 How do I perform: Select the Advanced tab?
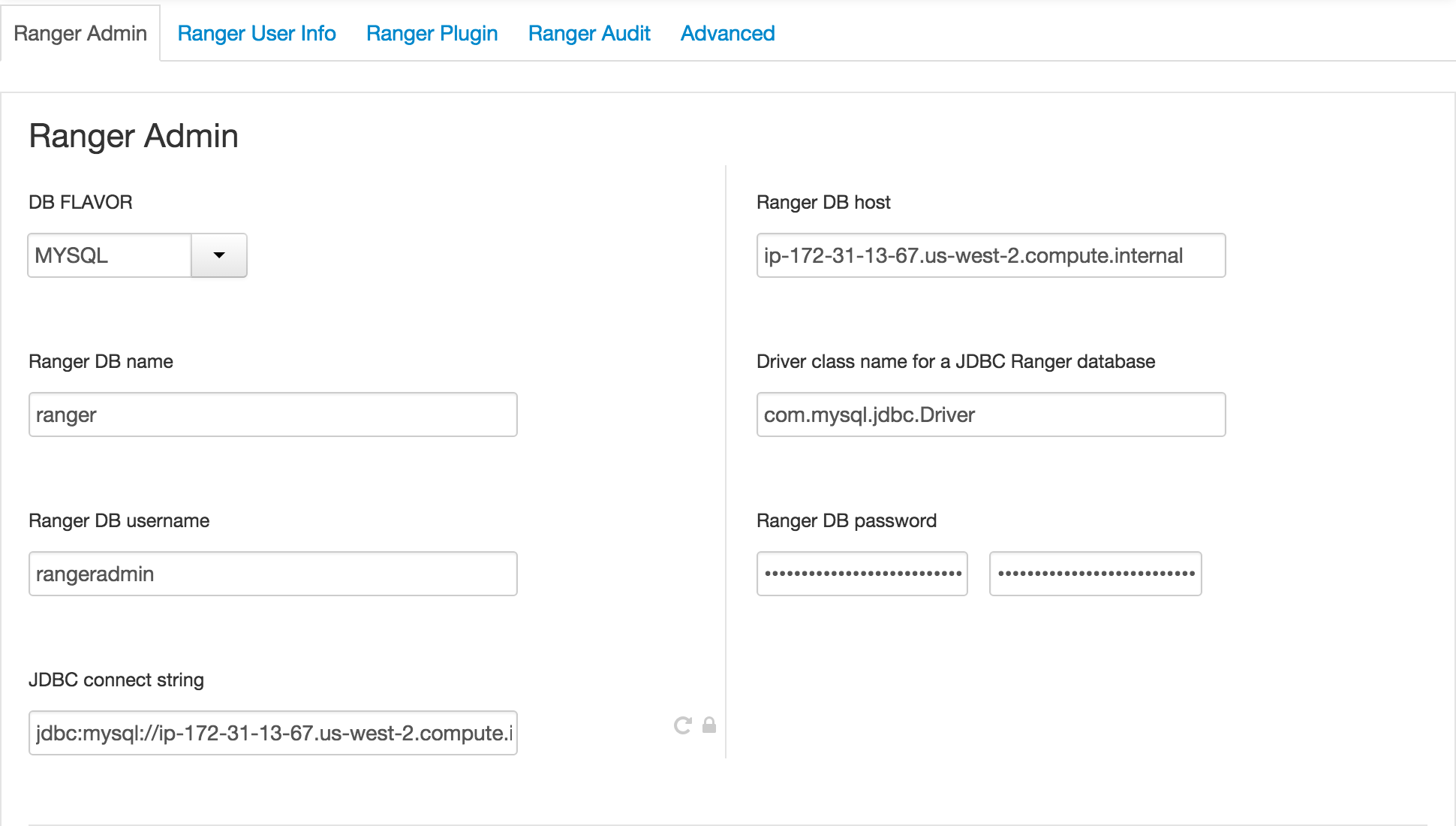click(727, 33)
